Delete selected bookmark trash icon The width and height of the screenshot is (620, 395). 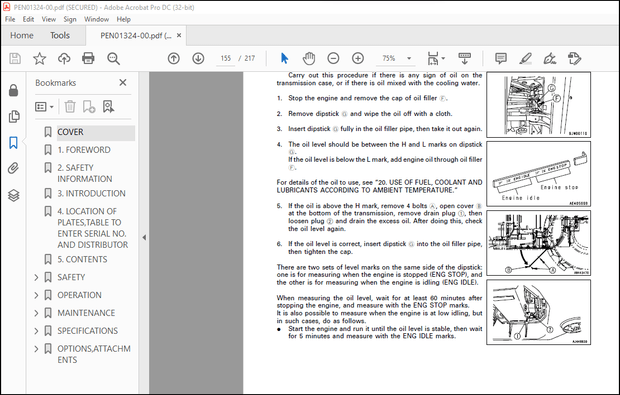[x=70, y=107]
